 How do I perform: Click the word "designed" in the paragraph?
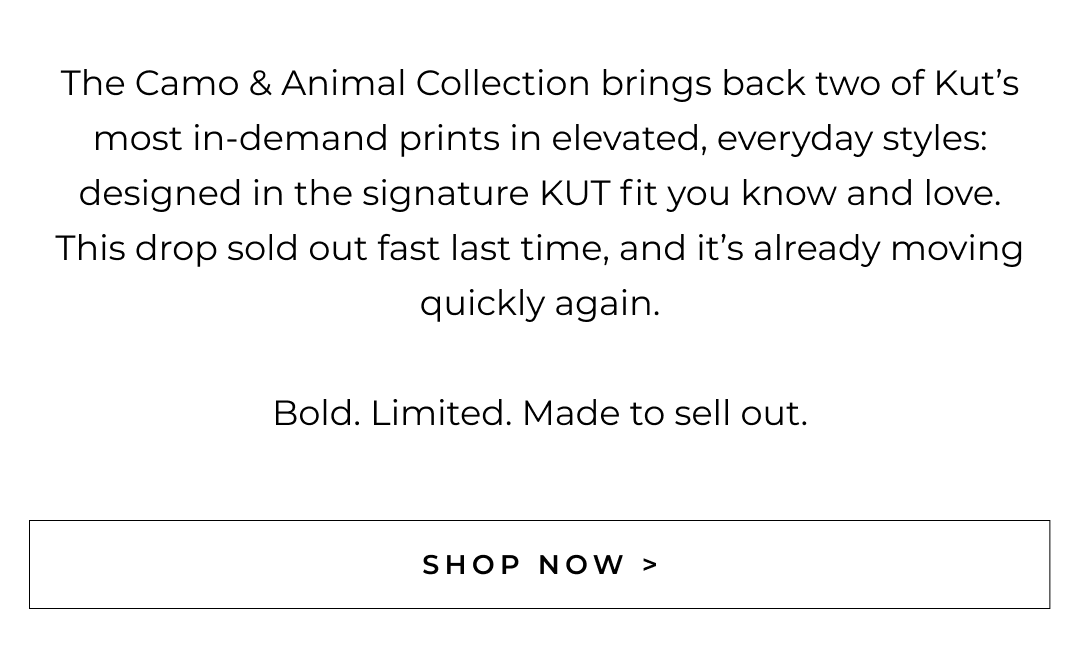[x=160, y=193]
